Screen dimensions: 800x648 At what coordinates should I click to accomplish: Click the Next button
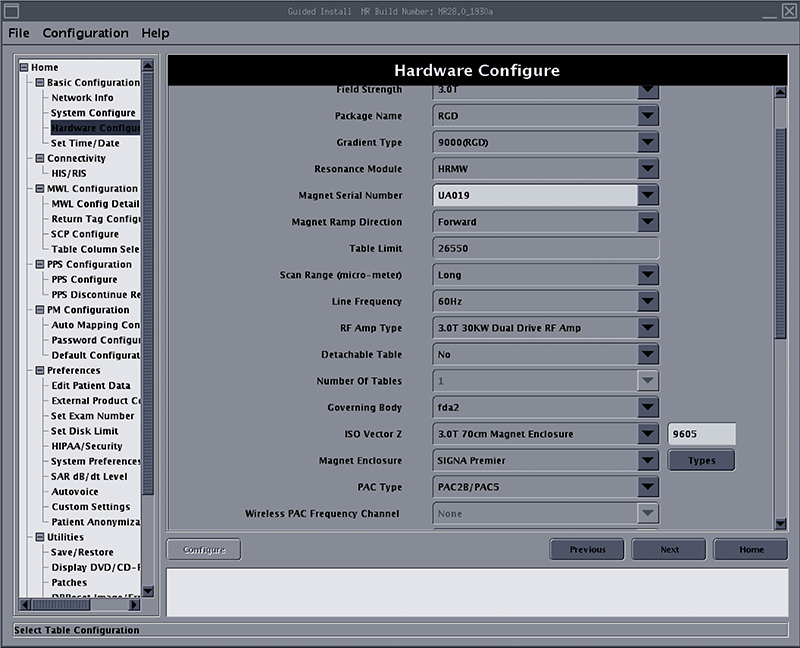tap(669, 549)
